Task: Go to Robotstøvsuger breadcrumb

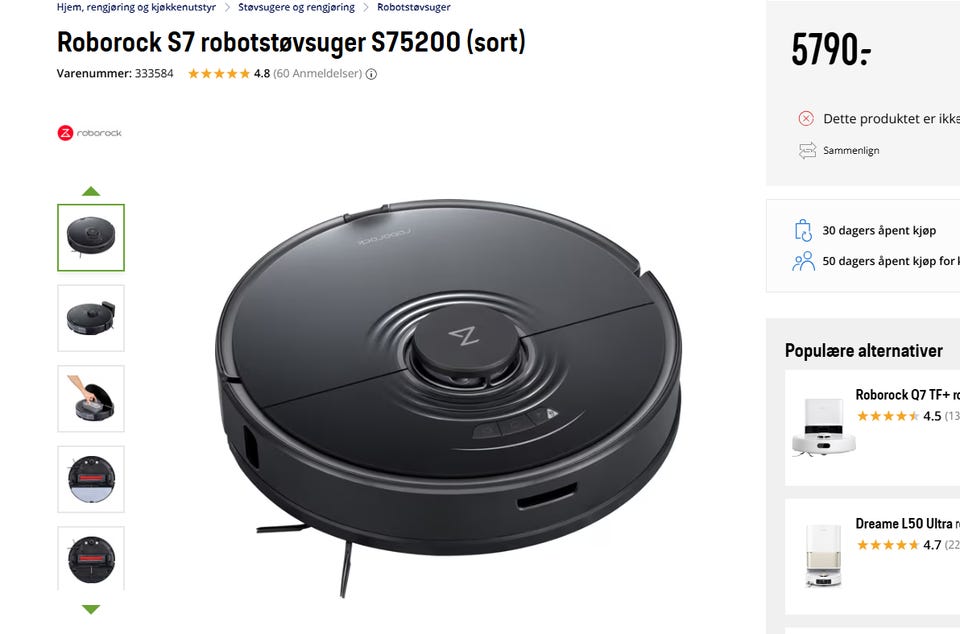Action: click(413, 7)
